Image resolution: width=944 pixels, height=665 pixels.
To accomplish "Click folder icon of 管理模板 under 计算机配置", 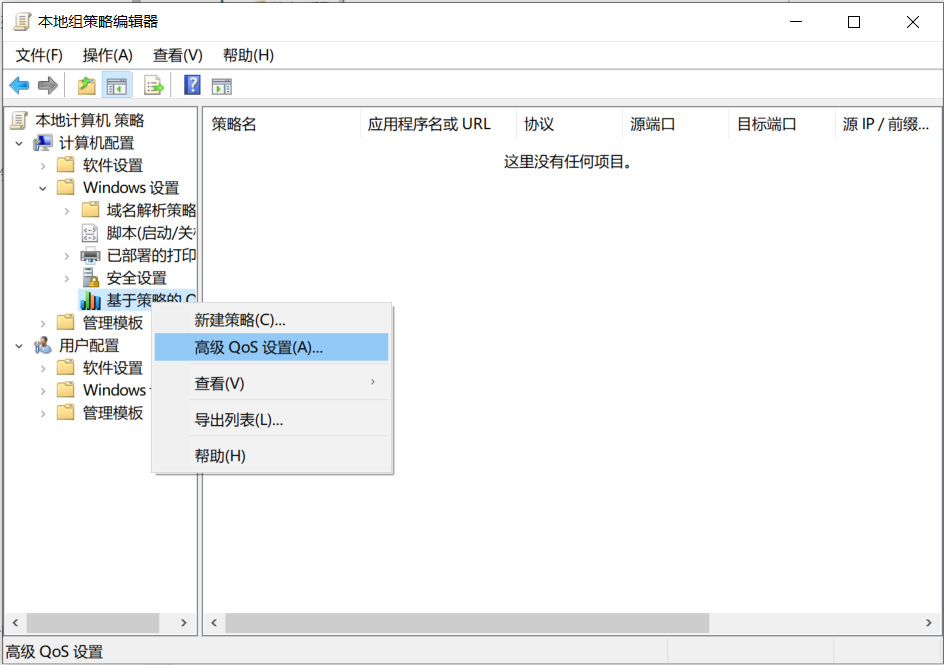I will 66,323.
